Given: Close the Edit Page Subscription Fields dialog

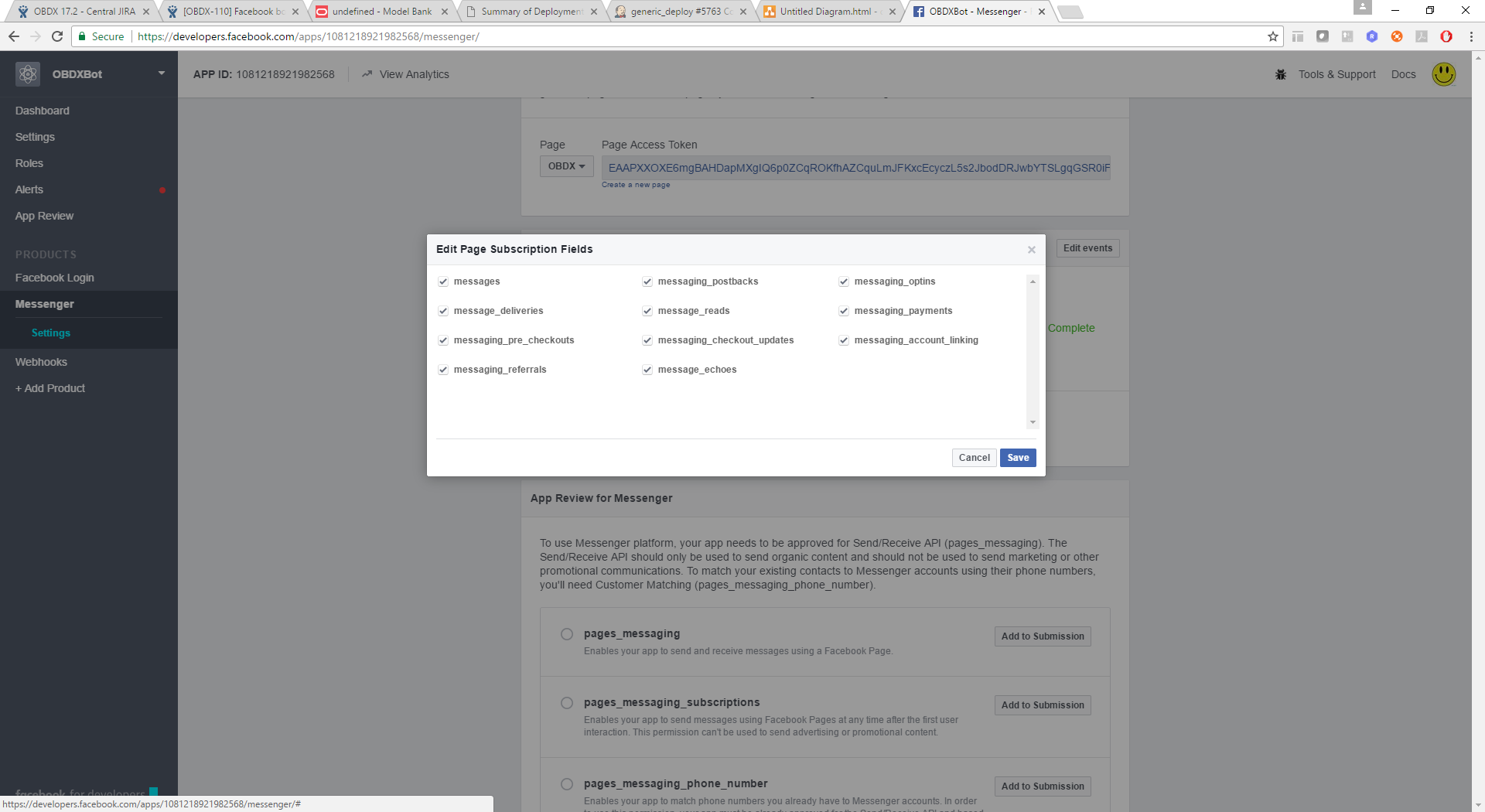Looking at the screenshot, I should (1031, 250).
